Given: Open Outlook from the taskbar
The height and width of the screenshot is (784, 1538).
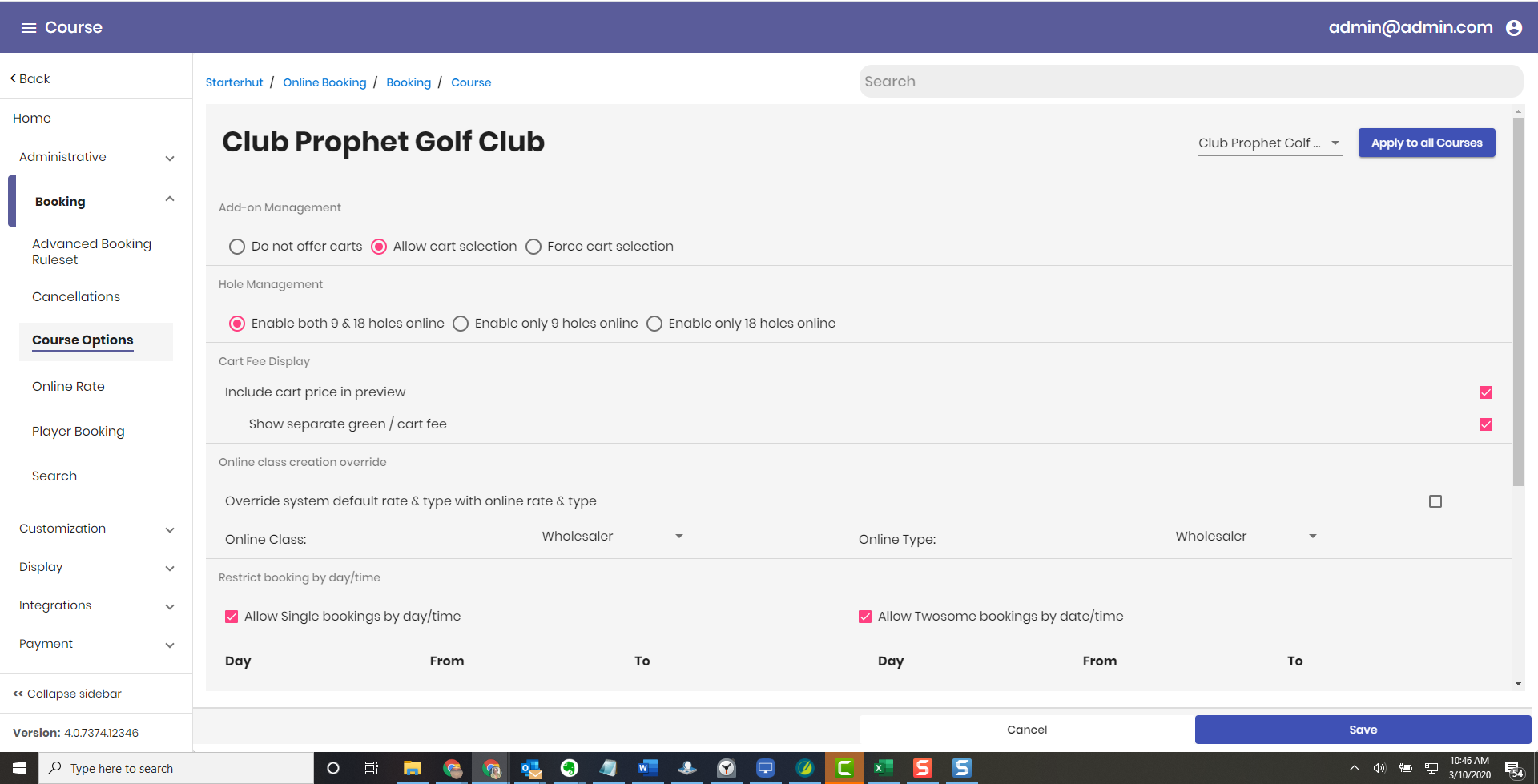Looking at the screenshot, I should [x=530, y=769].
